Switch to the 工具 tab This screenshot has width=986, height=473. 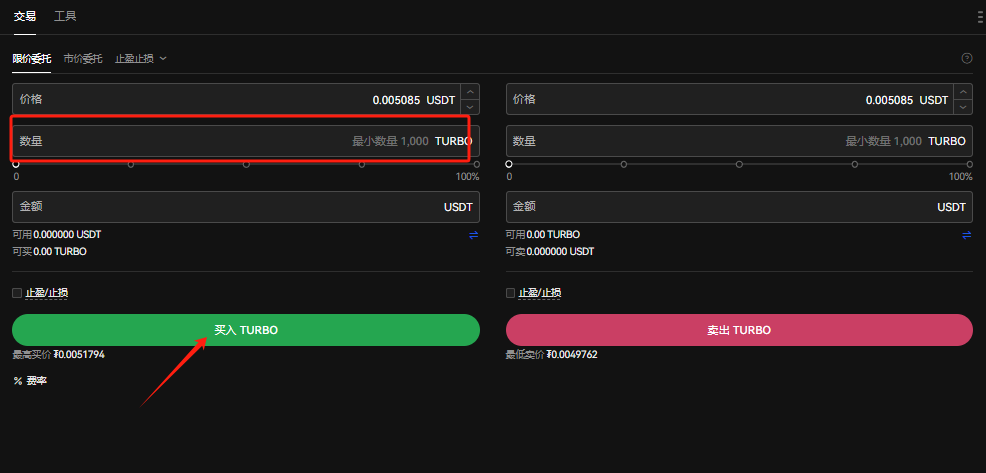point(65,17)
